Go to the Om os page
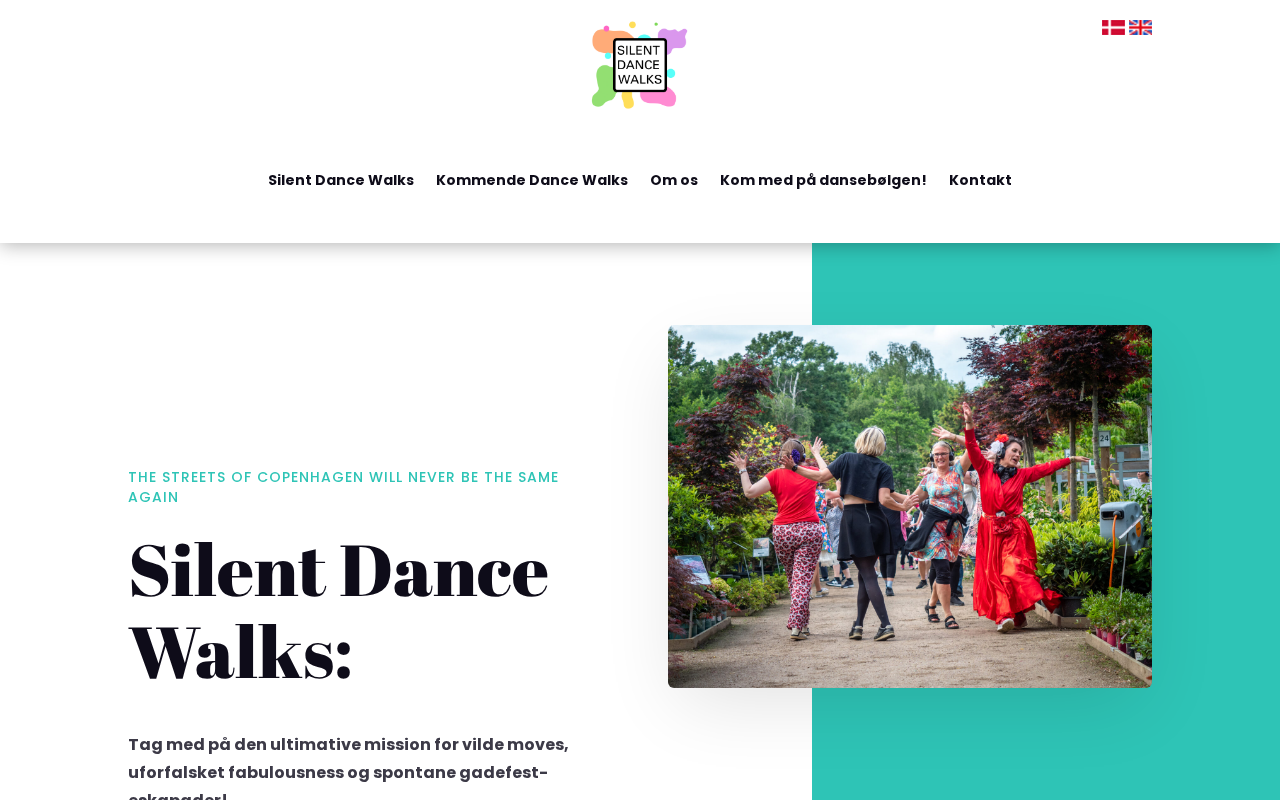1280x800 pixels. 674,180
